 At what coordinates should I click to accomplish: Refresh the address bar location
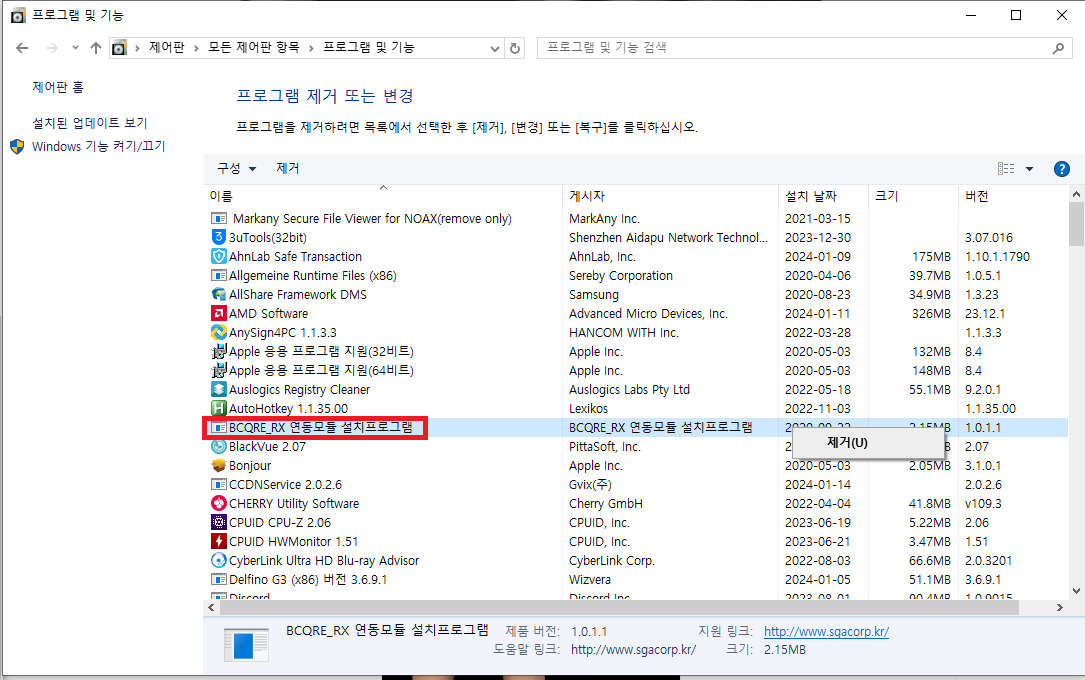(x=515, y=48)
